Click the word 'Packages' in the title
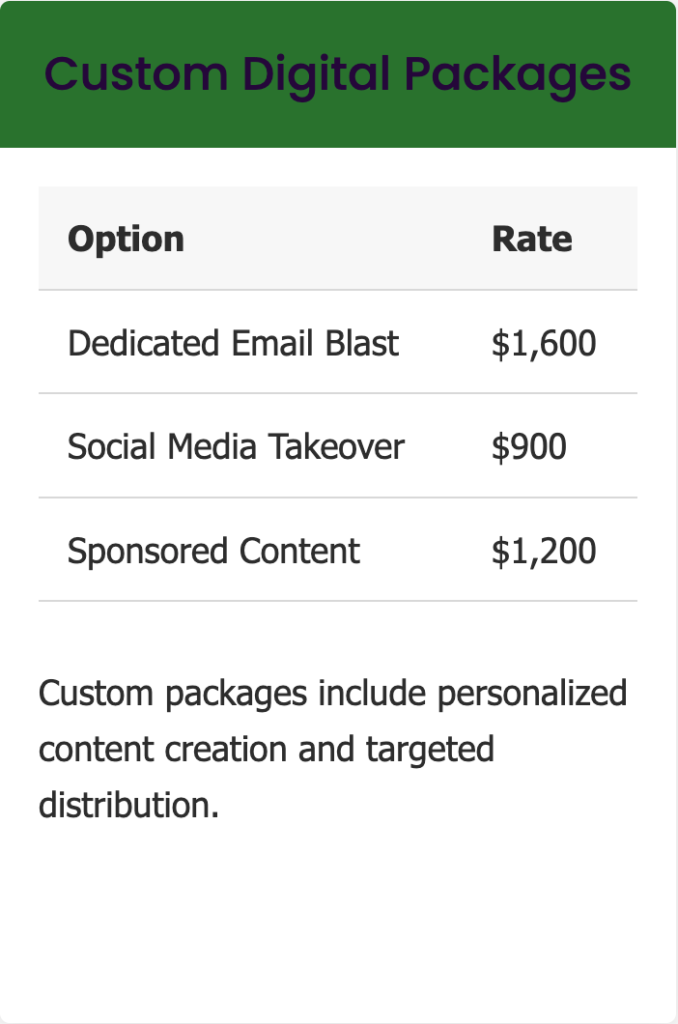 pyautogui.click(x=517, y=76)
